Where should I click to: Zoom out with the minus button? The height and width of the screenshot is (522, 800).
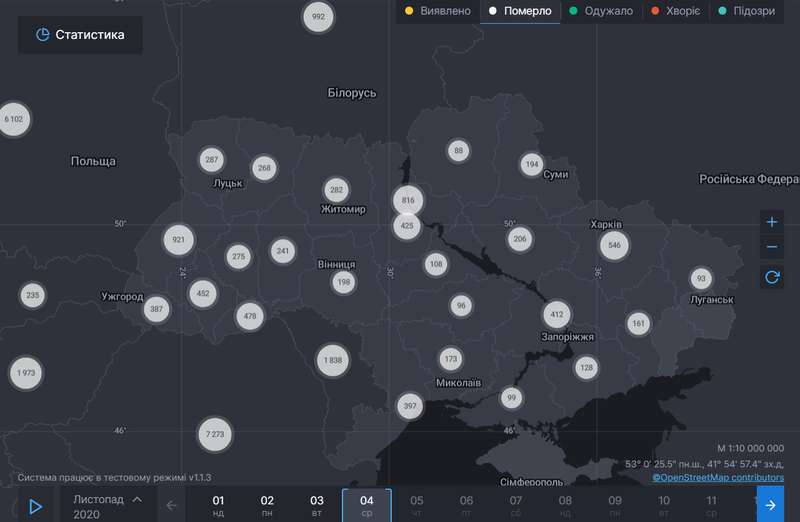coord(771,247)
